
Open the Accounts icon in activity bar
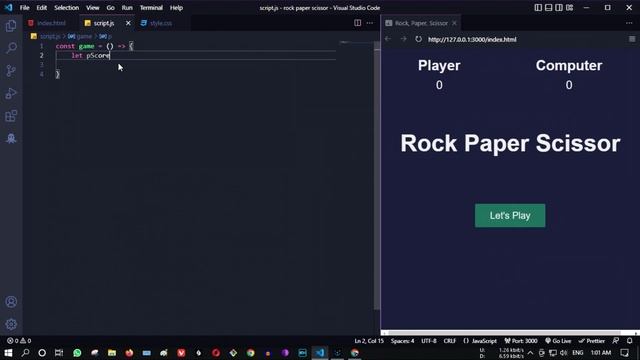[x=11, y=302]
